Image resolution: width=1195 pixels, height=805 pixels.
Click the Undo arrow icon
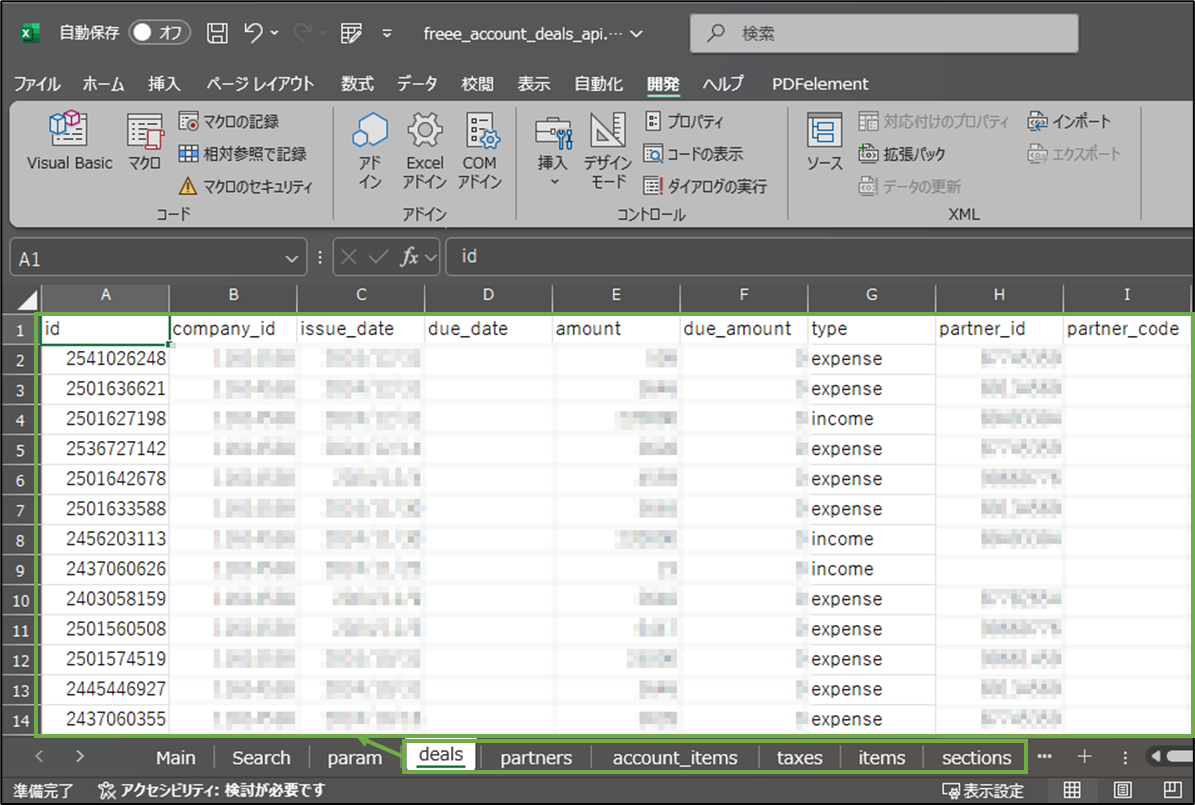pos(253,33)
